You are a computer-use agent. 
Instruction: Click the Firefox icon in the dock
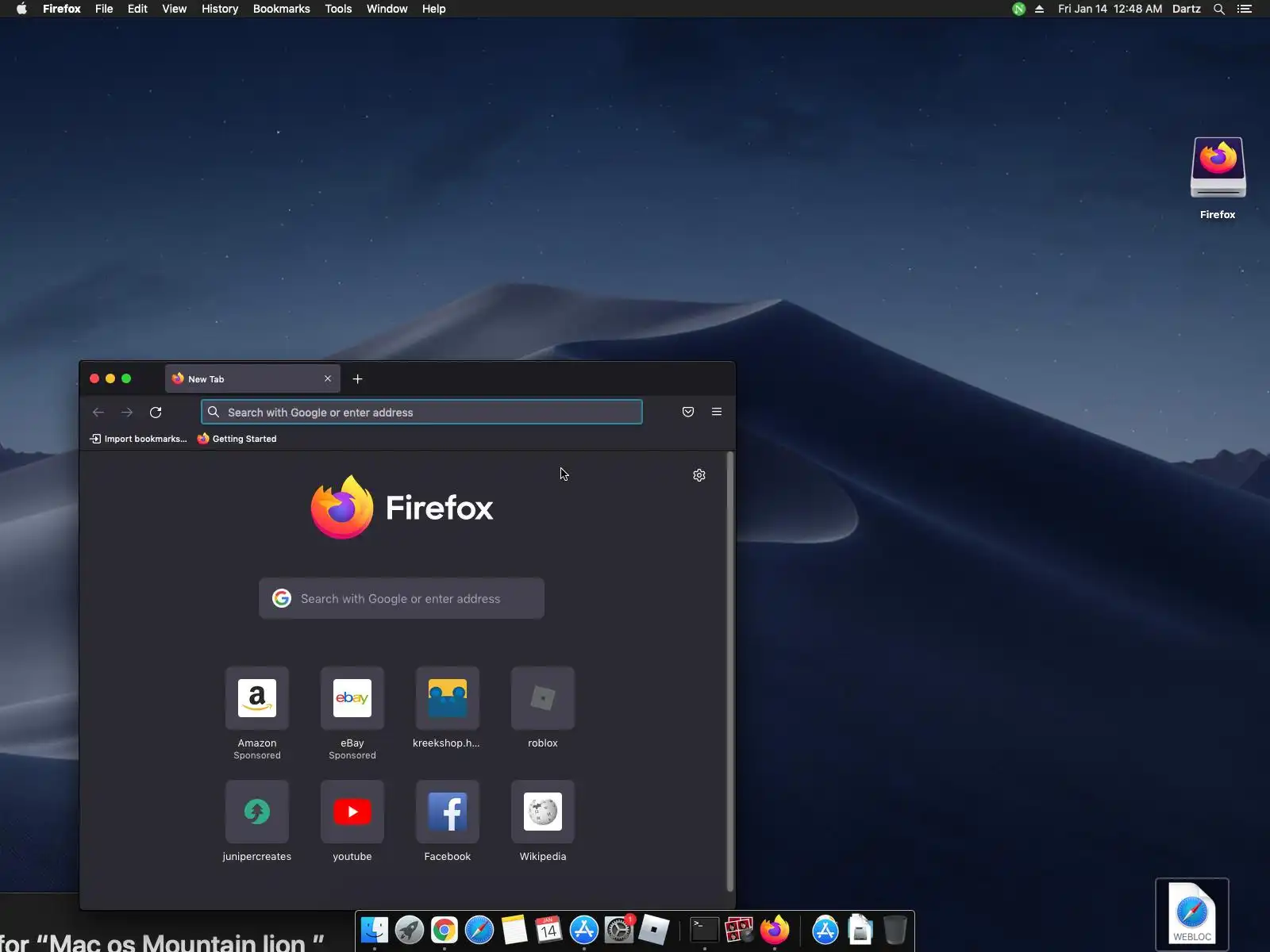coord(775,930)
